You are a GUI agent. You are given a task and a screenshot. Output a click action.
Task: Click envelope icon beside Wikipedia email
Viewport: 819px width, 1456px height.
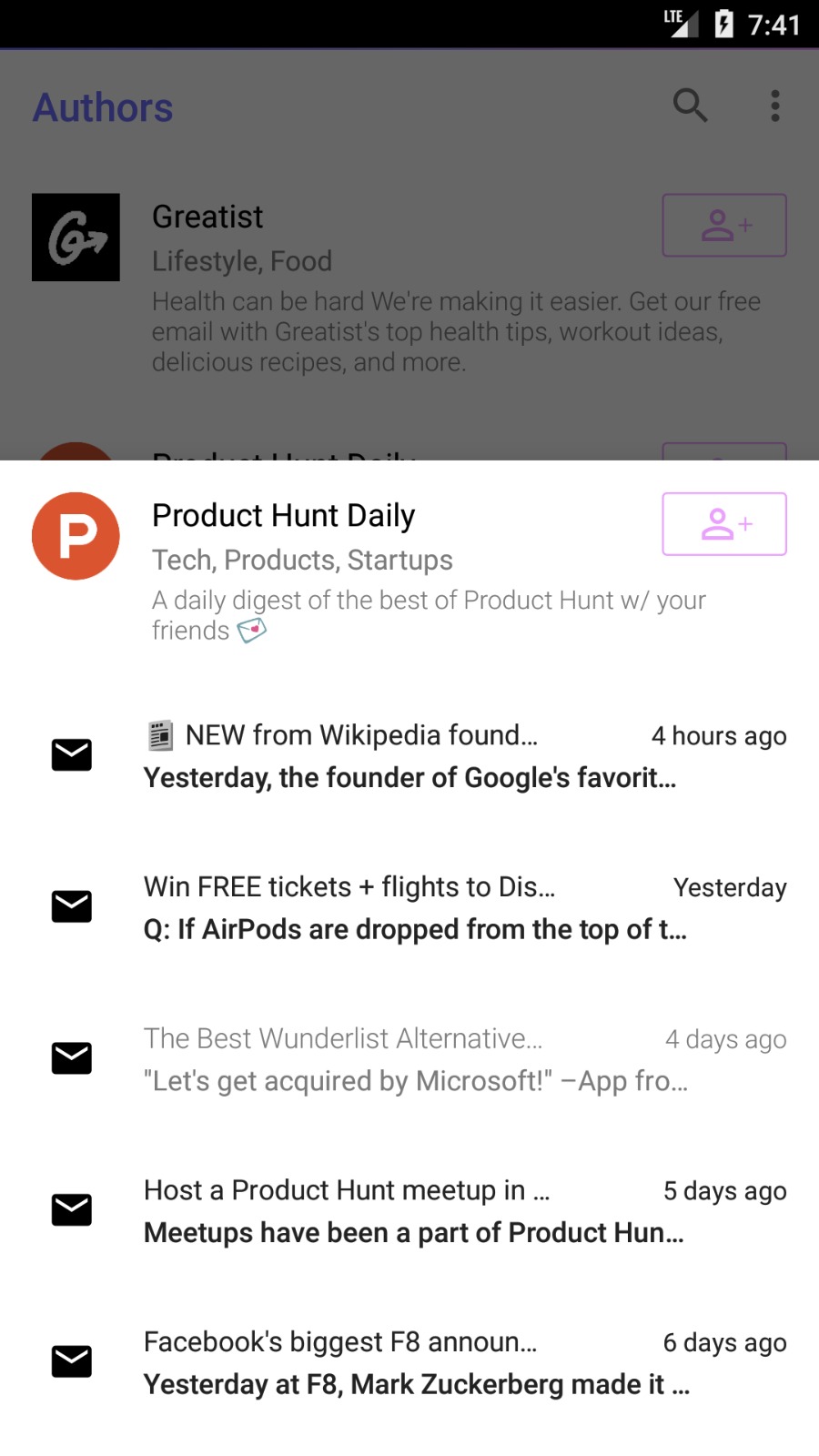click(71, 754)
